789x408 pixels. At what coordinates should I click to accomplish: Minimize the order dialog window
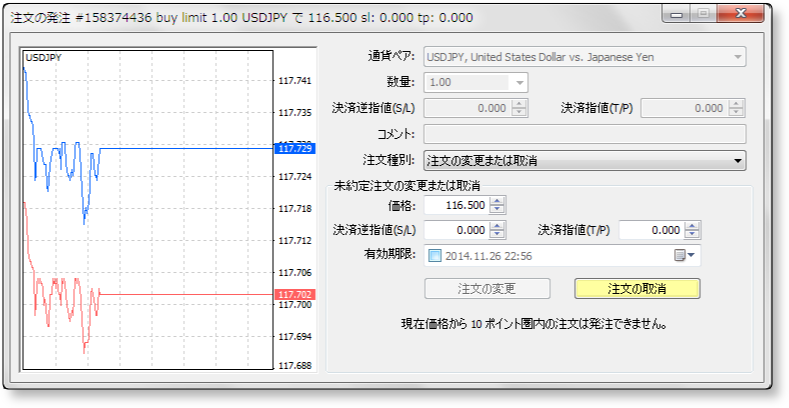coord(677,14)
